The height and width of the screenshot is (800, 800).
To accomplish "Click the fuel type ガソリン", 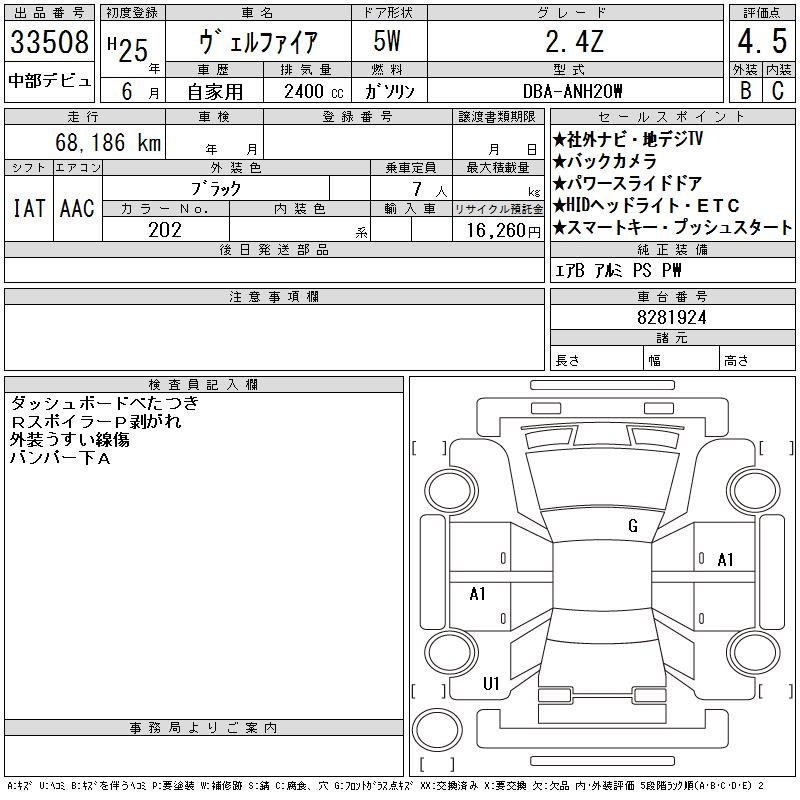I will (389, 91).
